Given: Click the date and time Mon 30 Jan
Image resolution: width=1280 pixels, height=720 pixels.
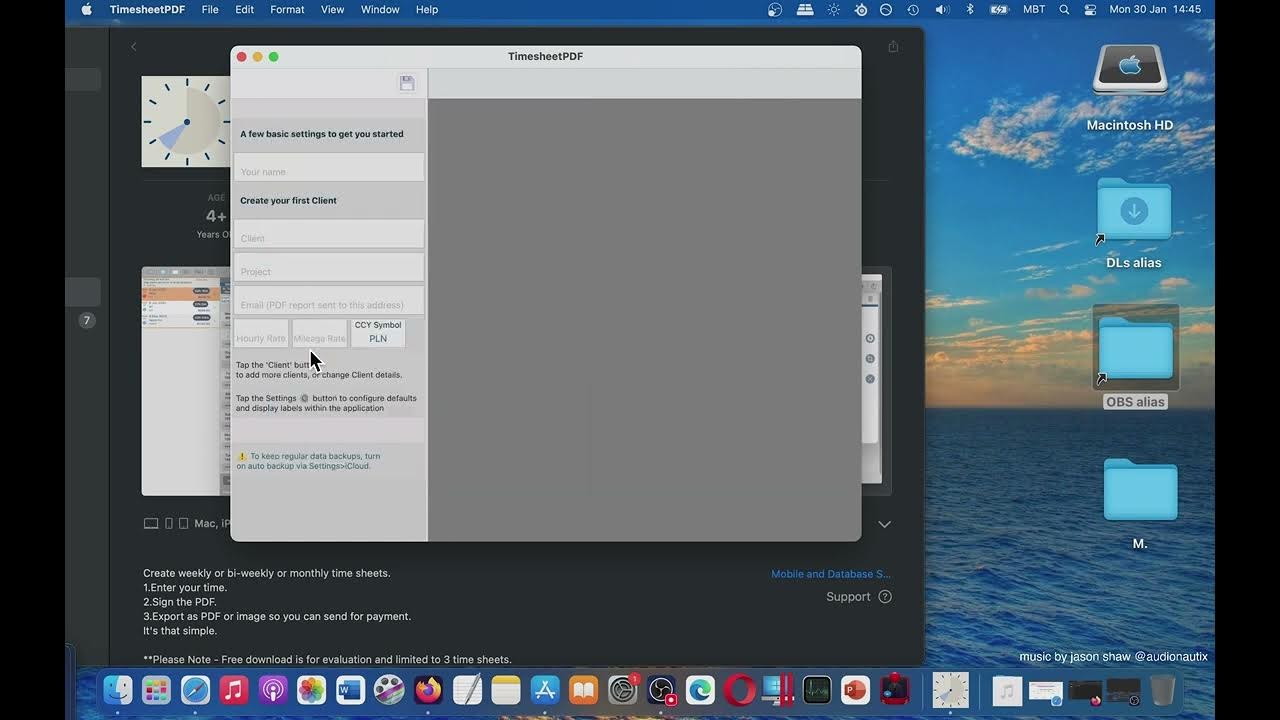Looking at the screenshot, I should pos(1155,9).
